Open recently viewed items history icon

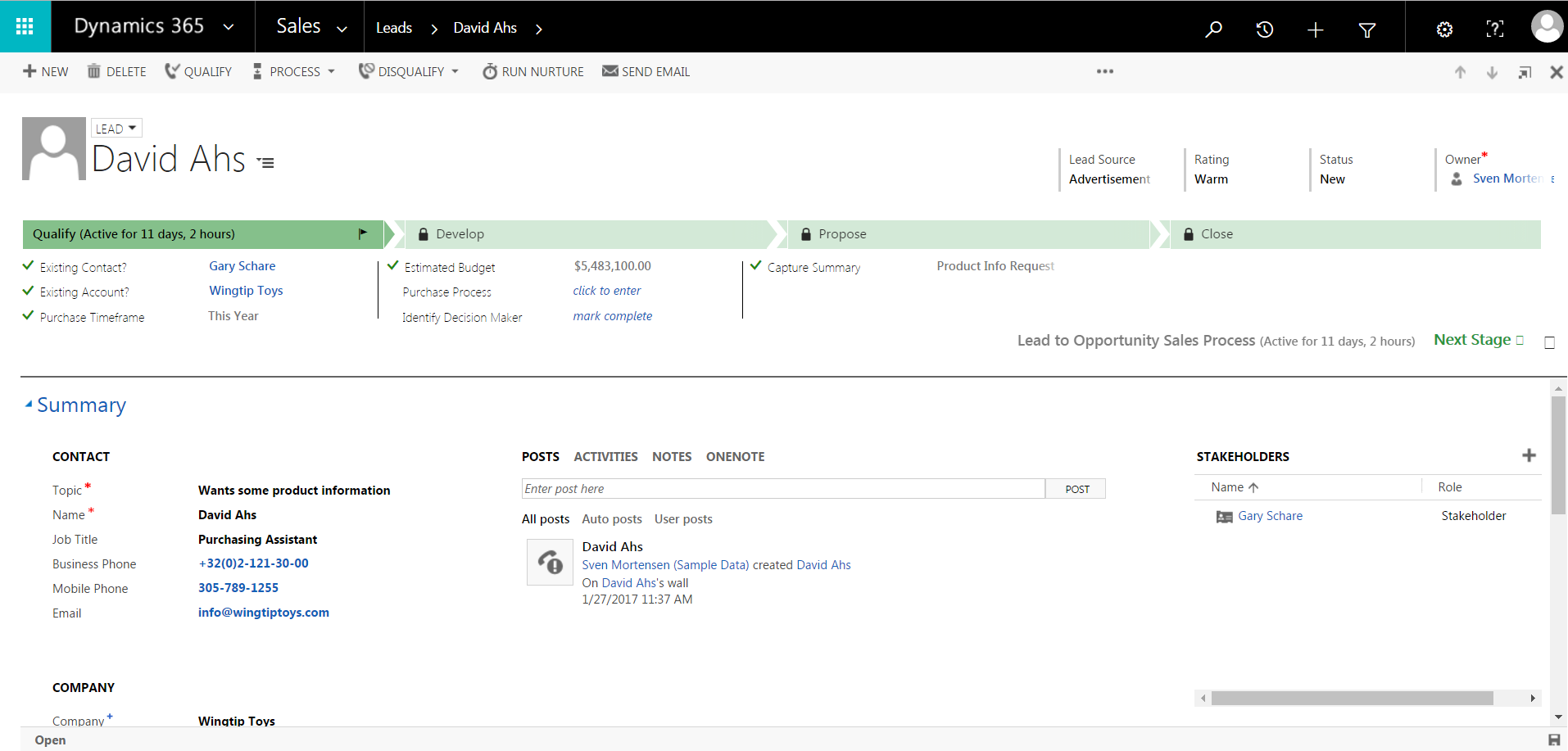(x=1264, y=29)
